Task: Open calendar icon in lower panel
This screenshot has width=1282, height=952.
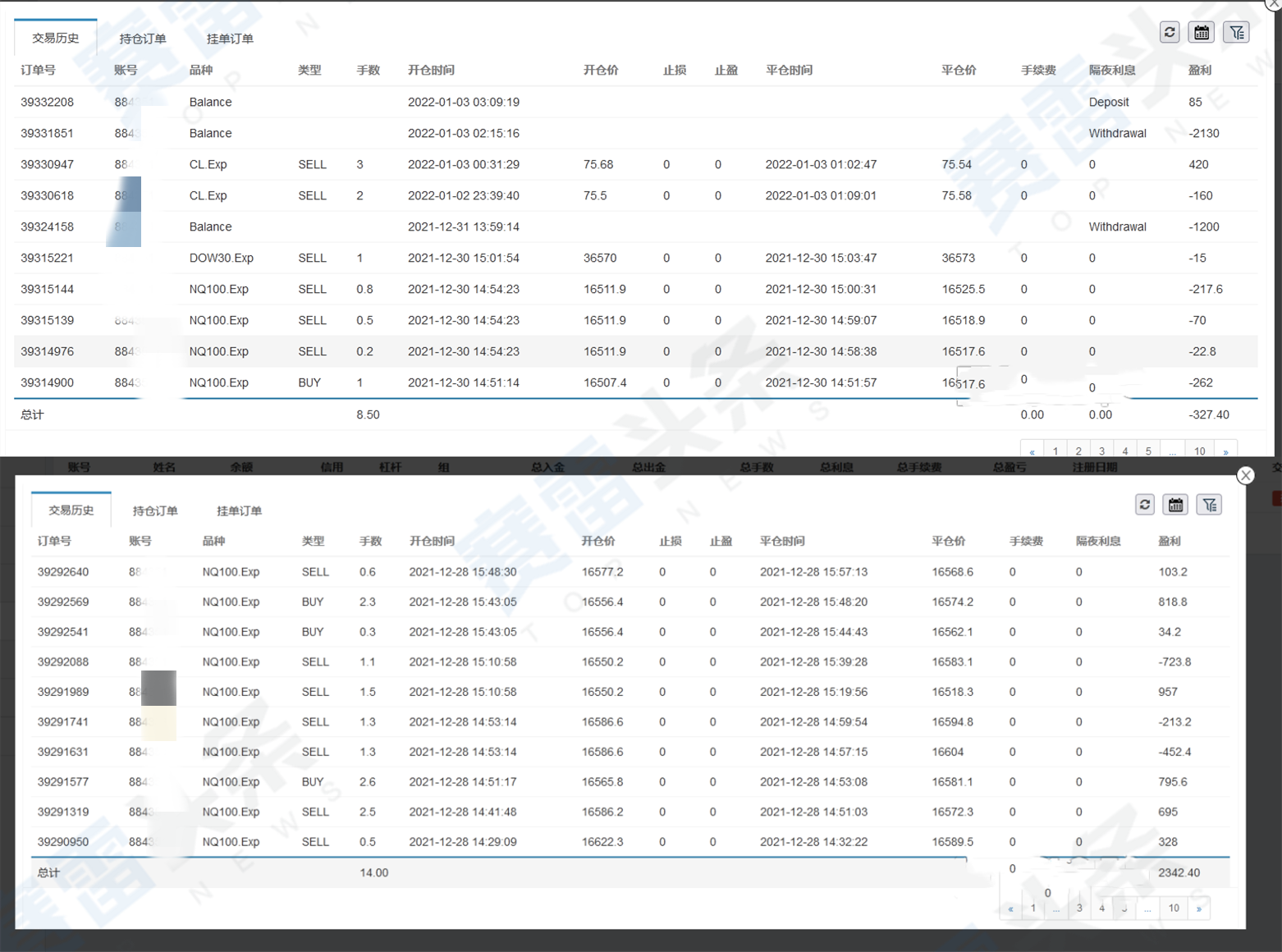Action: [1176, 504]
